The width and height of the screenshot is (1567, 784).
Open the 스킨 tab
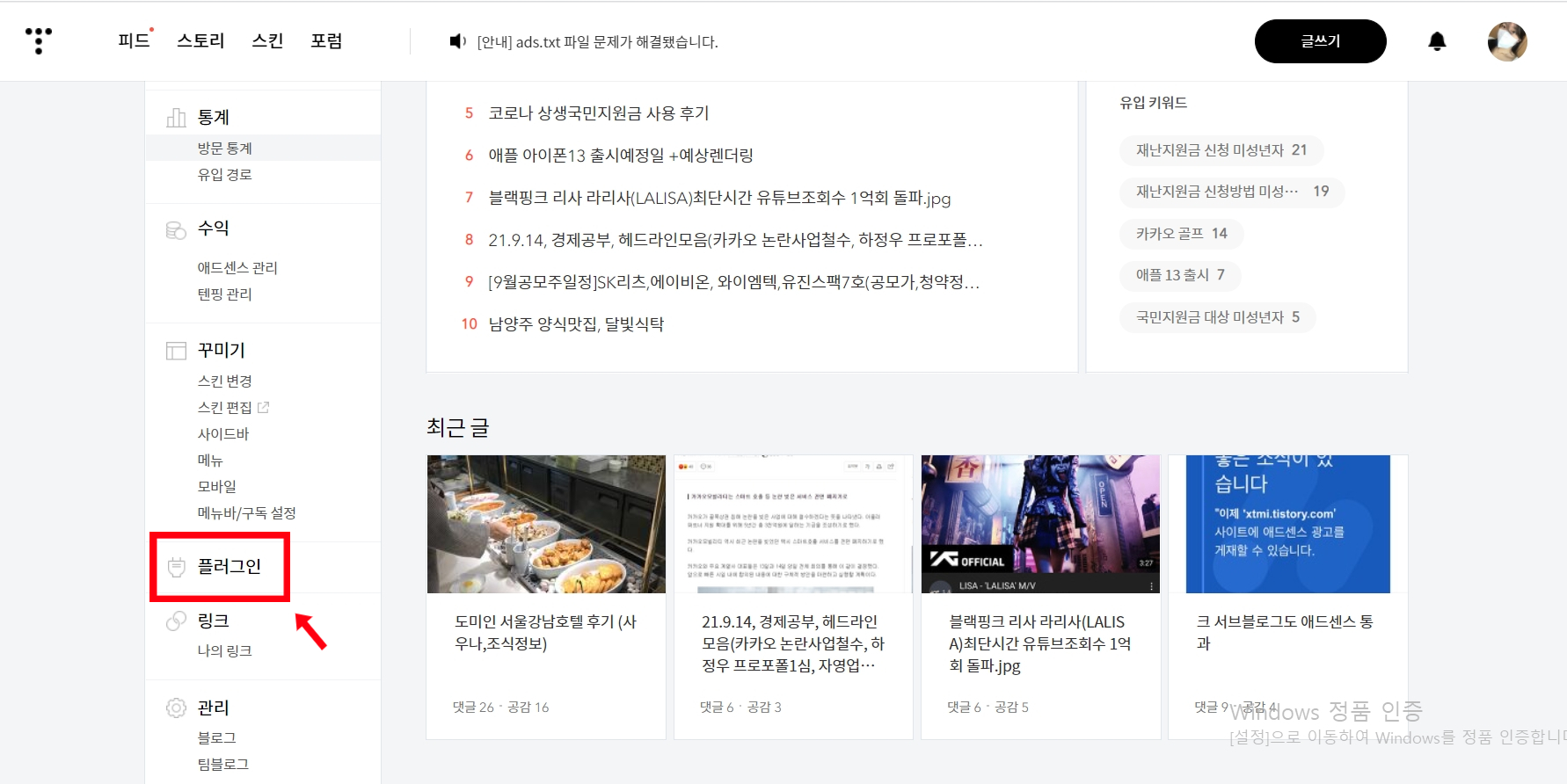267,40
